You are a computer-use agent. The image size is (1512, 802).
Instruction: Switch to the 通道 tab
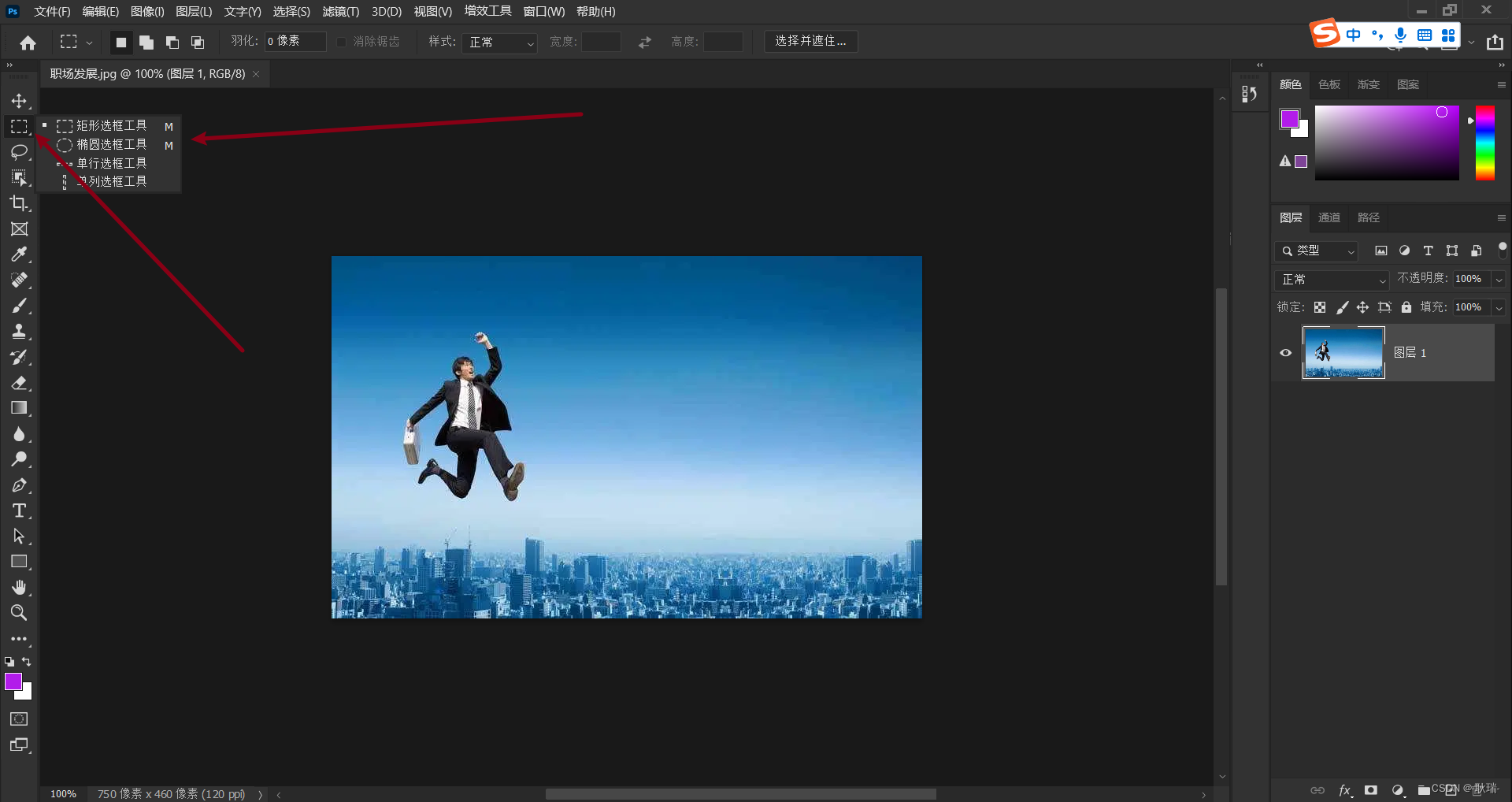point(1329,217)
